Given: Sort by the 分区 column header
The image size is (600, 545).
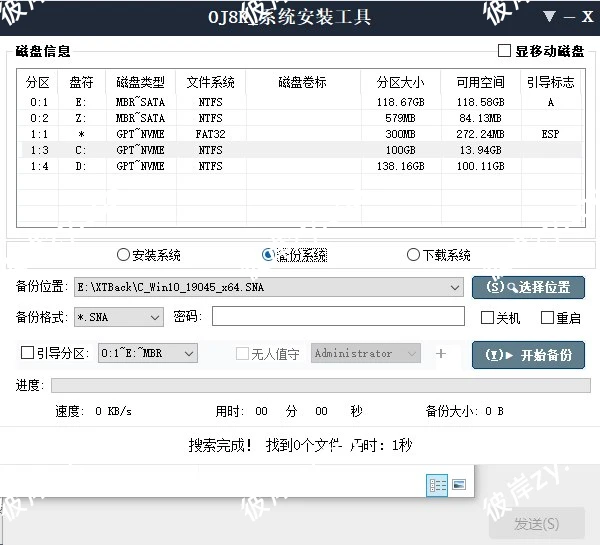Looking at the screenshot, I should click(x=38, y=82).
